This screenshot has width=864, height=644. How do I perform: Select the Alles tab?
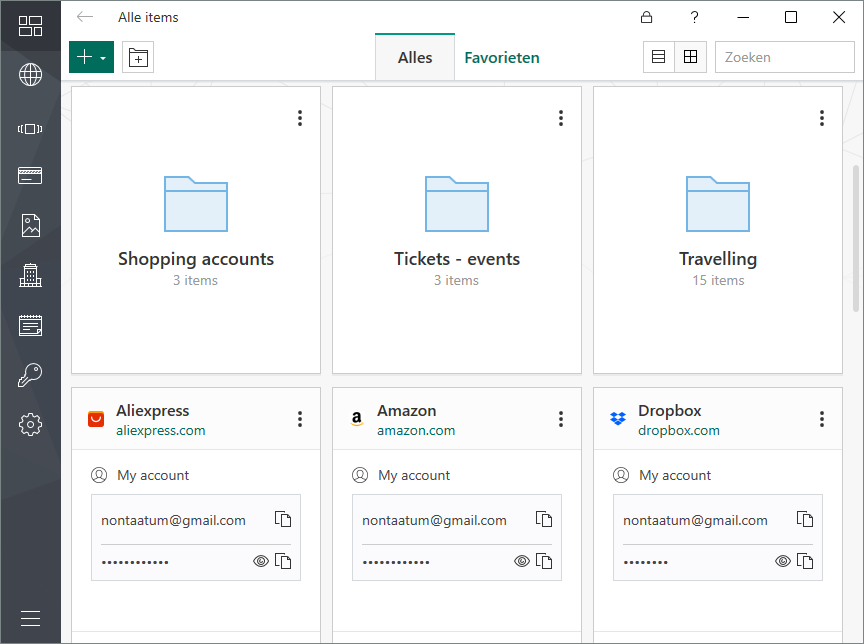415,58
